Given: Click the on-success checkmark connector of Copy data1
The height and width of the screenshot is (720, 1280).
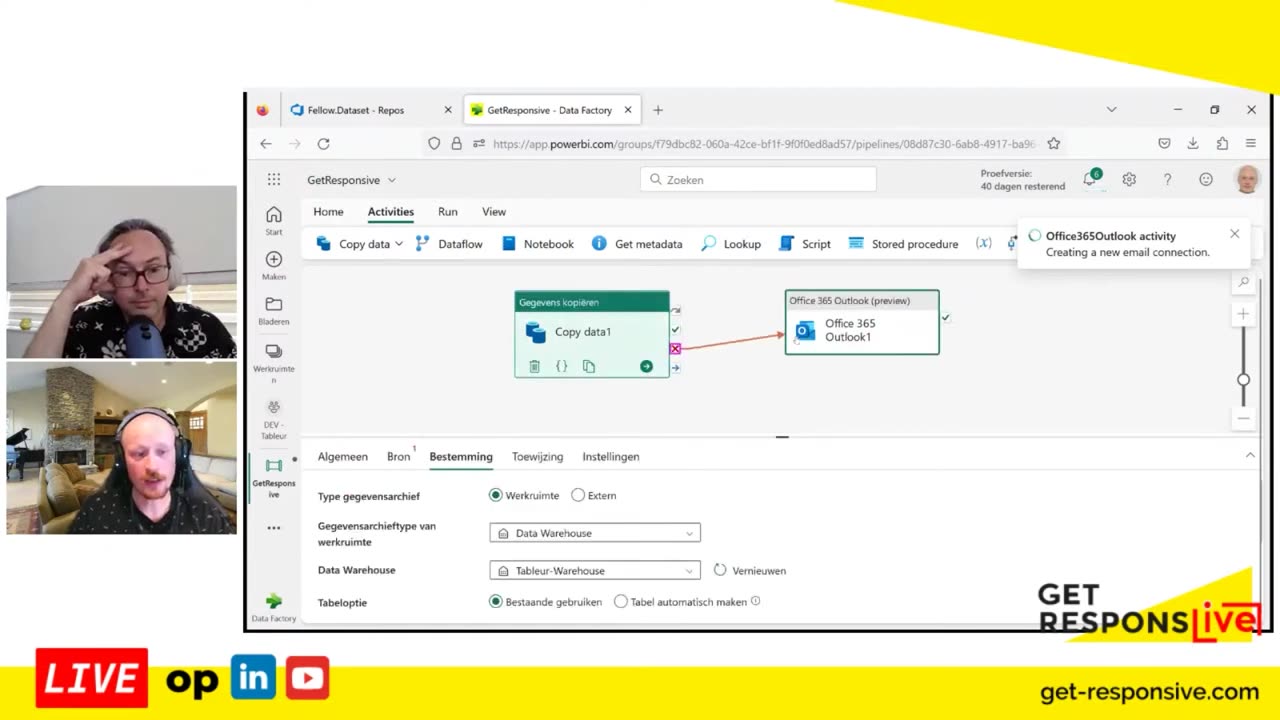Looking at the screenshot, I should [x=676, y=329].
